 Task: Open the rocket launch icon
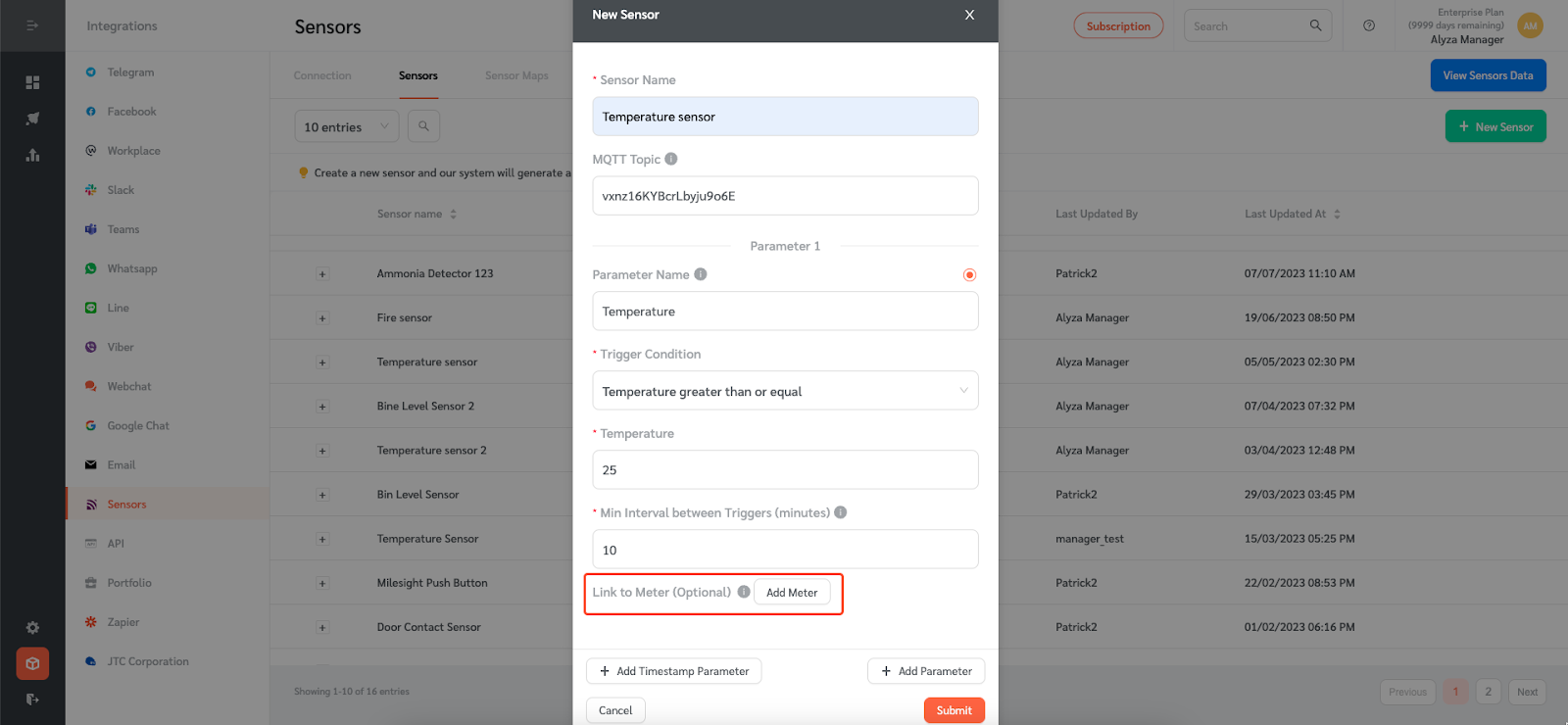(32, 119)
